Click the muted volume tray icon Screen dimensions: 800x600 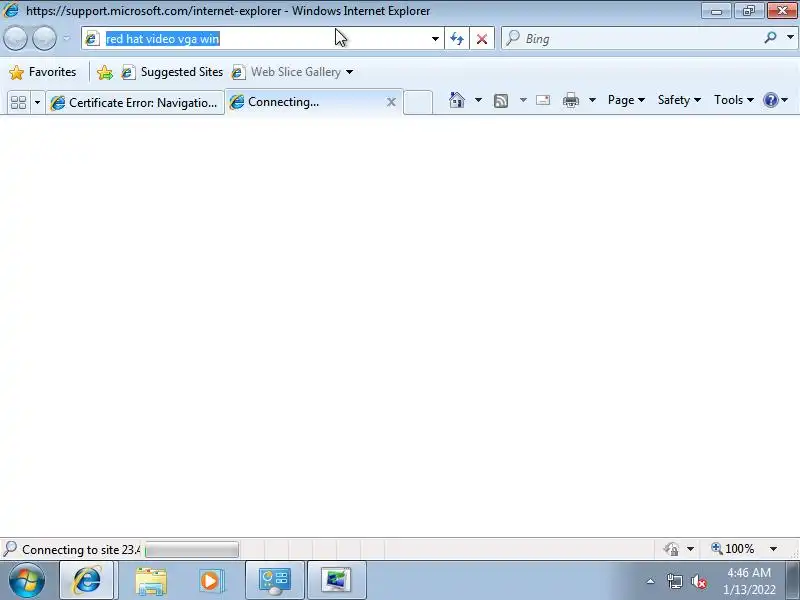[698, 581]
